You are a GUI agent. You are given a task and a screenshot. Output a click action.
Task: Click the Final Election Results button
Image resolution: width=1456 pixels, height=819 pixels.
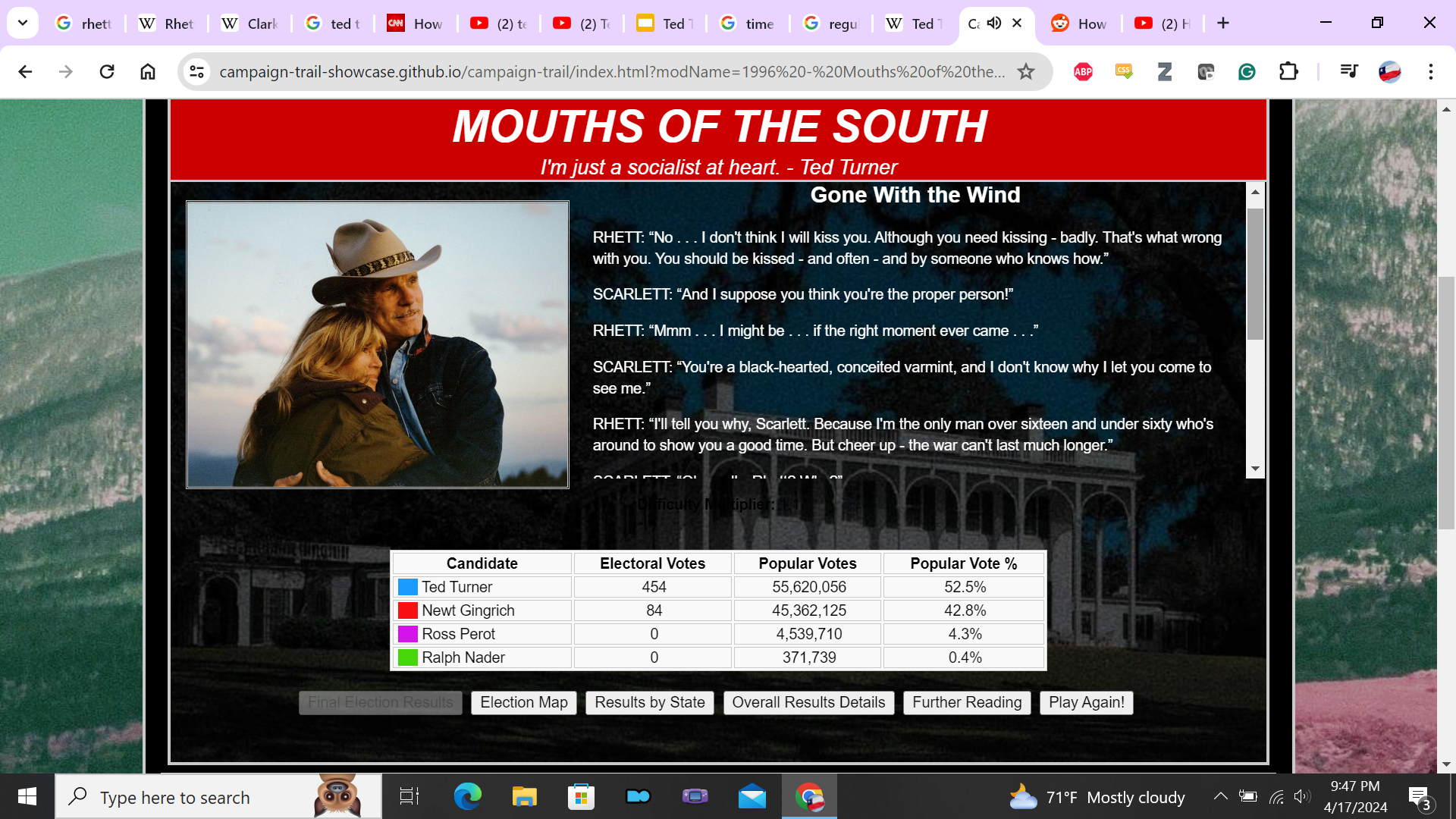pyautogui.click(x=381, y=703)
